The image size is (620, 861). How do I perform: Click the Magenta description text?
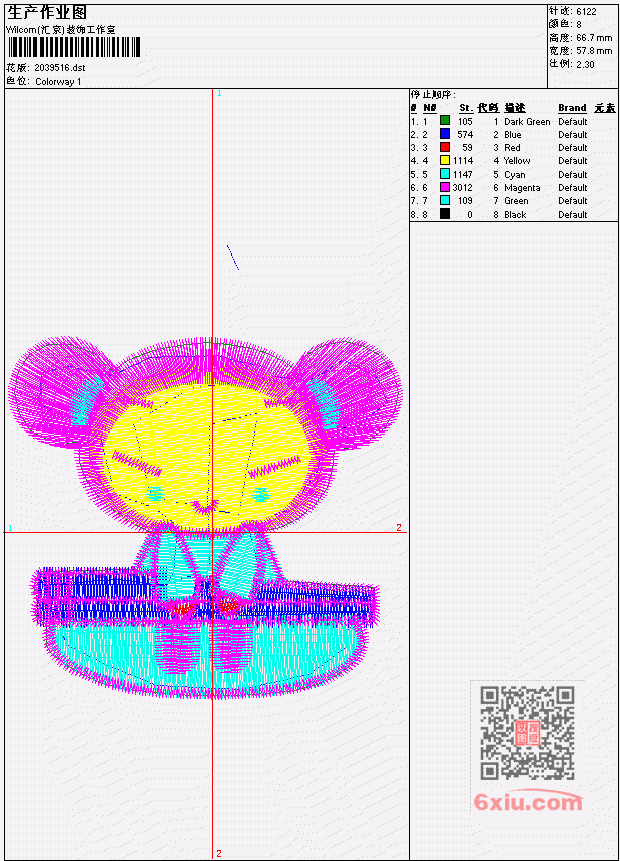[x=522, y=188]
